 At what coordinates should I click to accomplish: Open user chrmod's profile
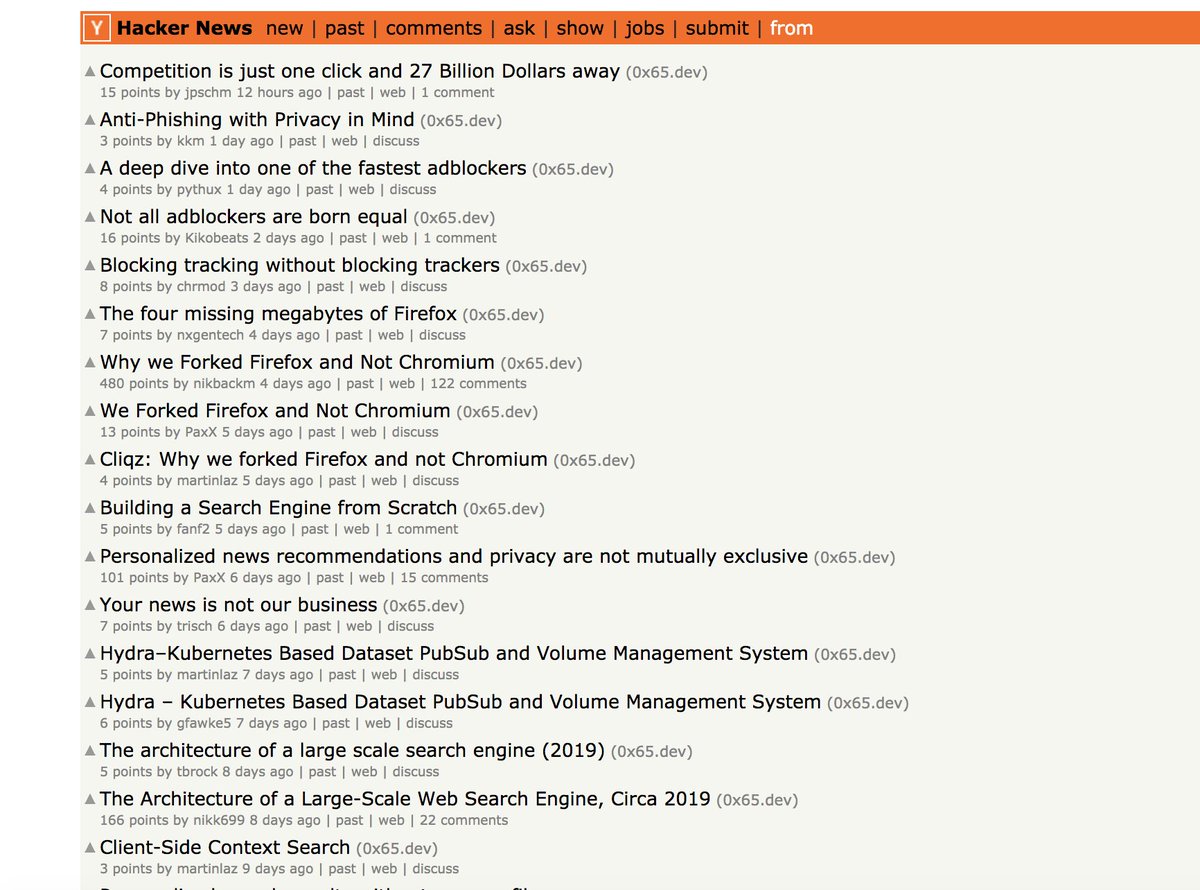pos(201,286)
